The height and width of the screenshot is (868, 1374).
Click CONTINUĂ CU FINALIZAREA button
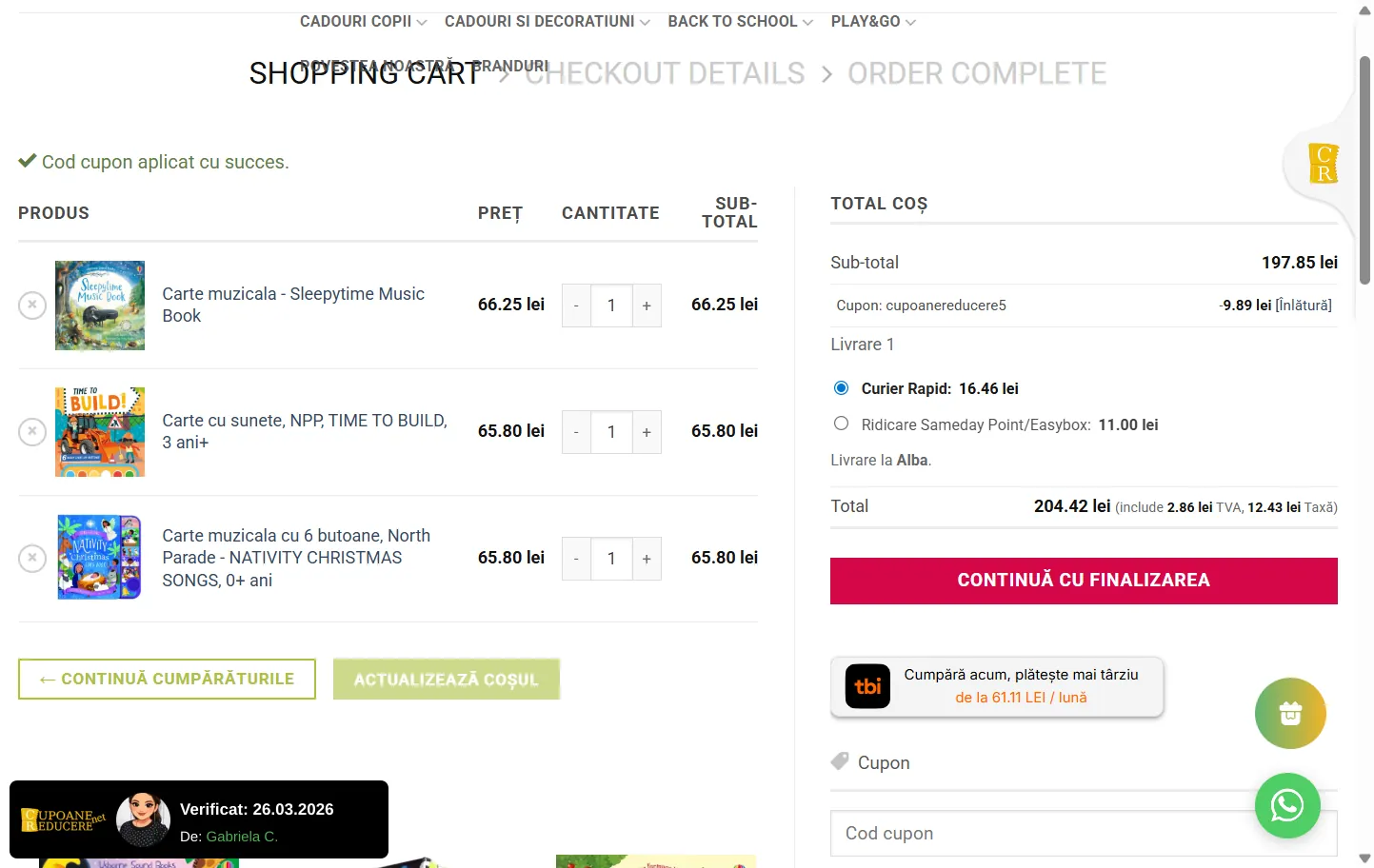(1084, 581)
